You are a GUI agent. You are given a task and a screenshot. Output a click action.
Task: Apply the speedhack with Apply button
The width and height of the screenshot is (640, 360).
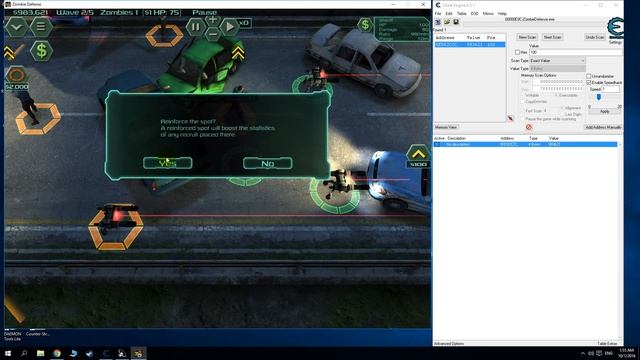point(604,111)
